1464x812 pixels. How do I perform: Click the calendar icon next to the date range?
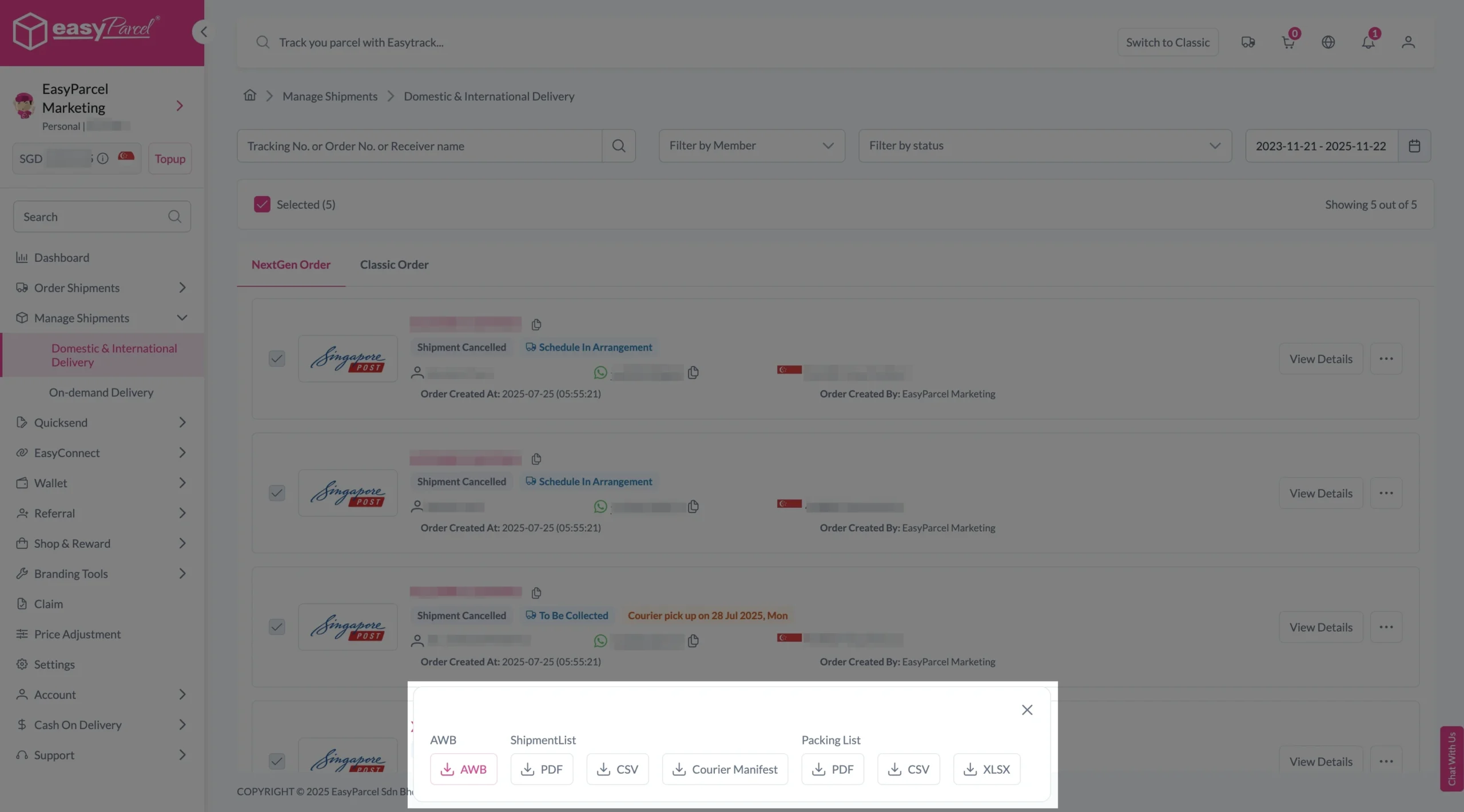[x=1415, y=145]
